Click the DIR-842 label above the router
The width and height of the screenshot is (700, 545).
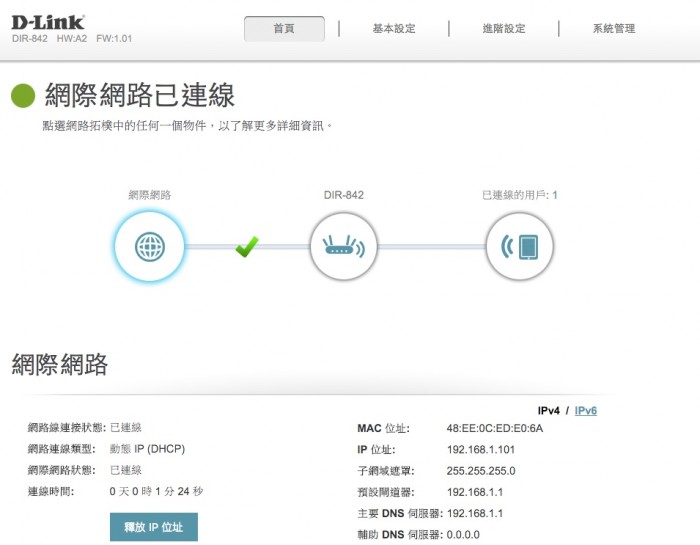[343, 195]
